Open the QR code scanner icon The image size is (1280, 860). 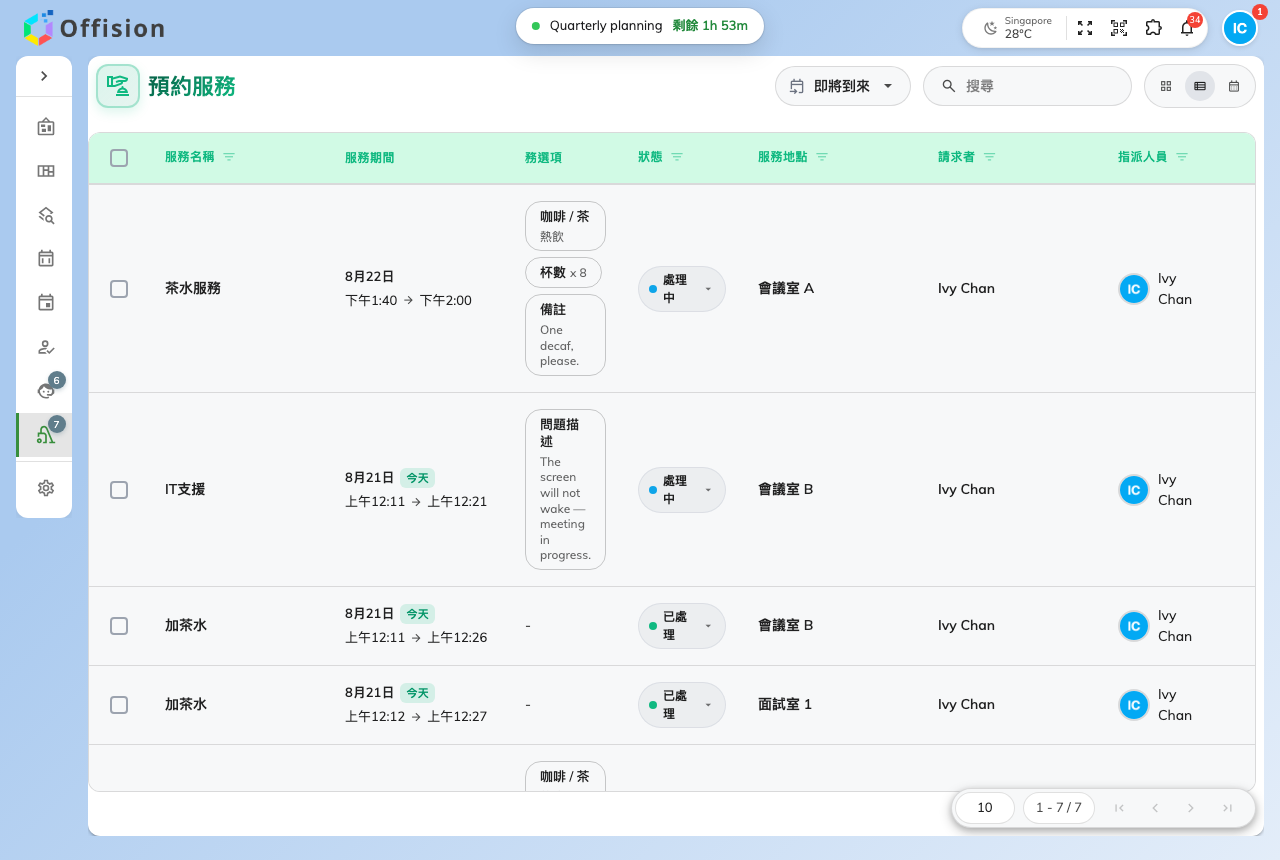[x=1119, y=28]
